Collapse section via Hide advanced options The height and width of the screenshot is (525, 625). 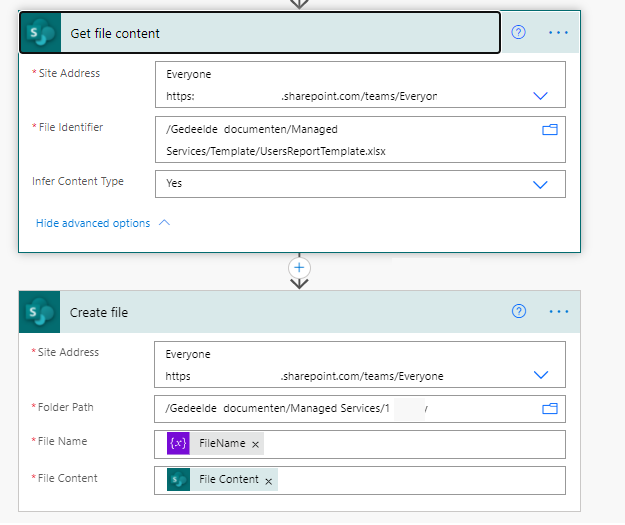(x=102, y=223)
